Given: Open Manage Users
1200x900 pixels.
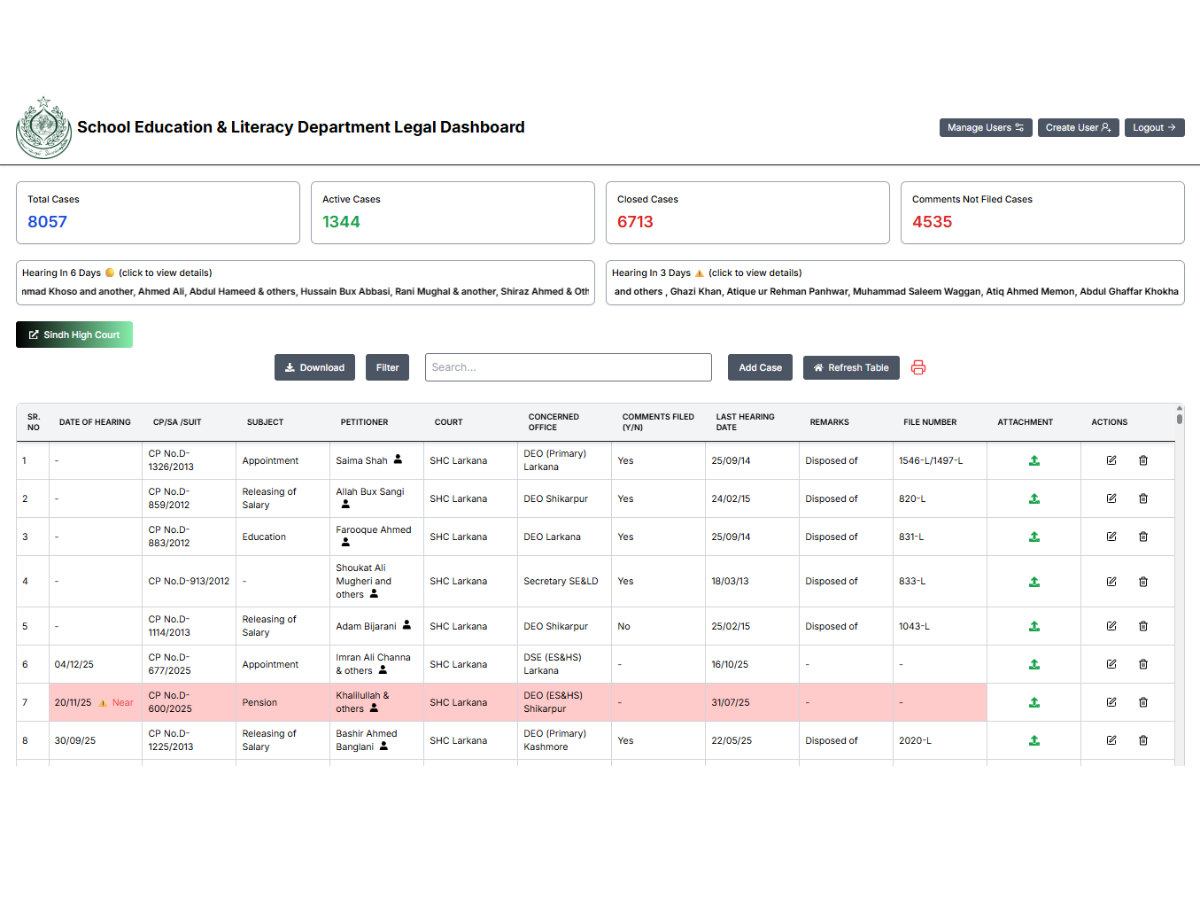Looking at the screenshot, I should 985,127.
